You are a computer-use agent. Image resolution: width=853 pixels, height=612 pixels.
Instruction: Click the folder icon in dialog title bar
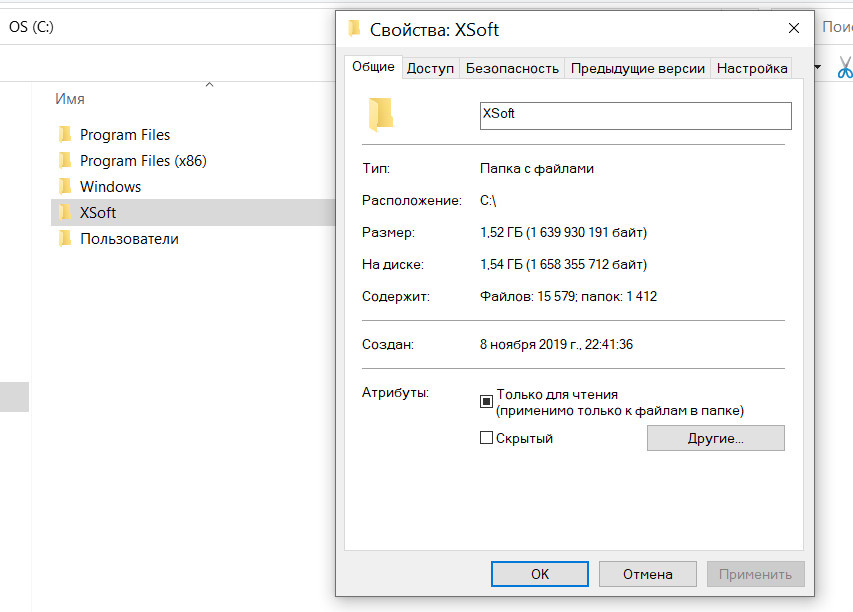pos(353,29)
